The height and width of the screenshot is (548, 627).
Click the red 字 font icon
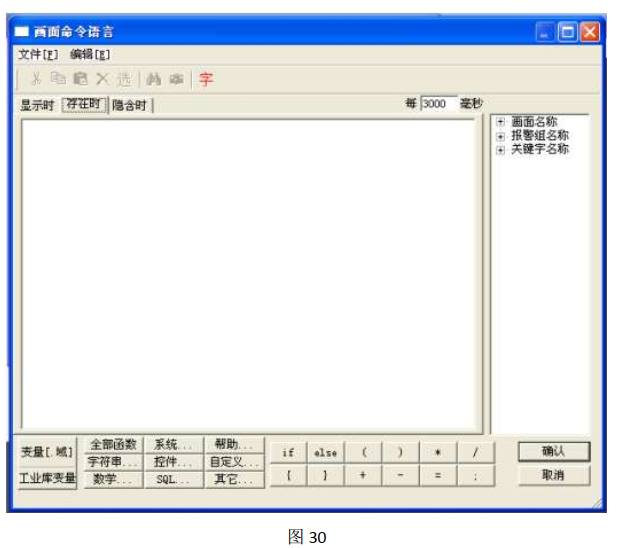[x=205, y=79]
